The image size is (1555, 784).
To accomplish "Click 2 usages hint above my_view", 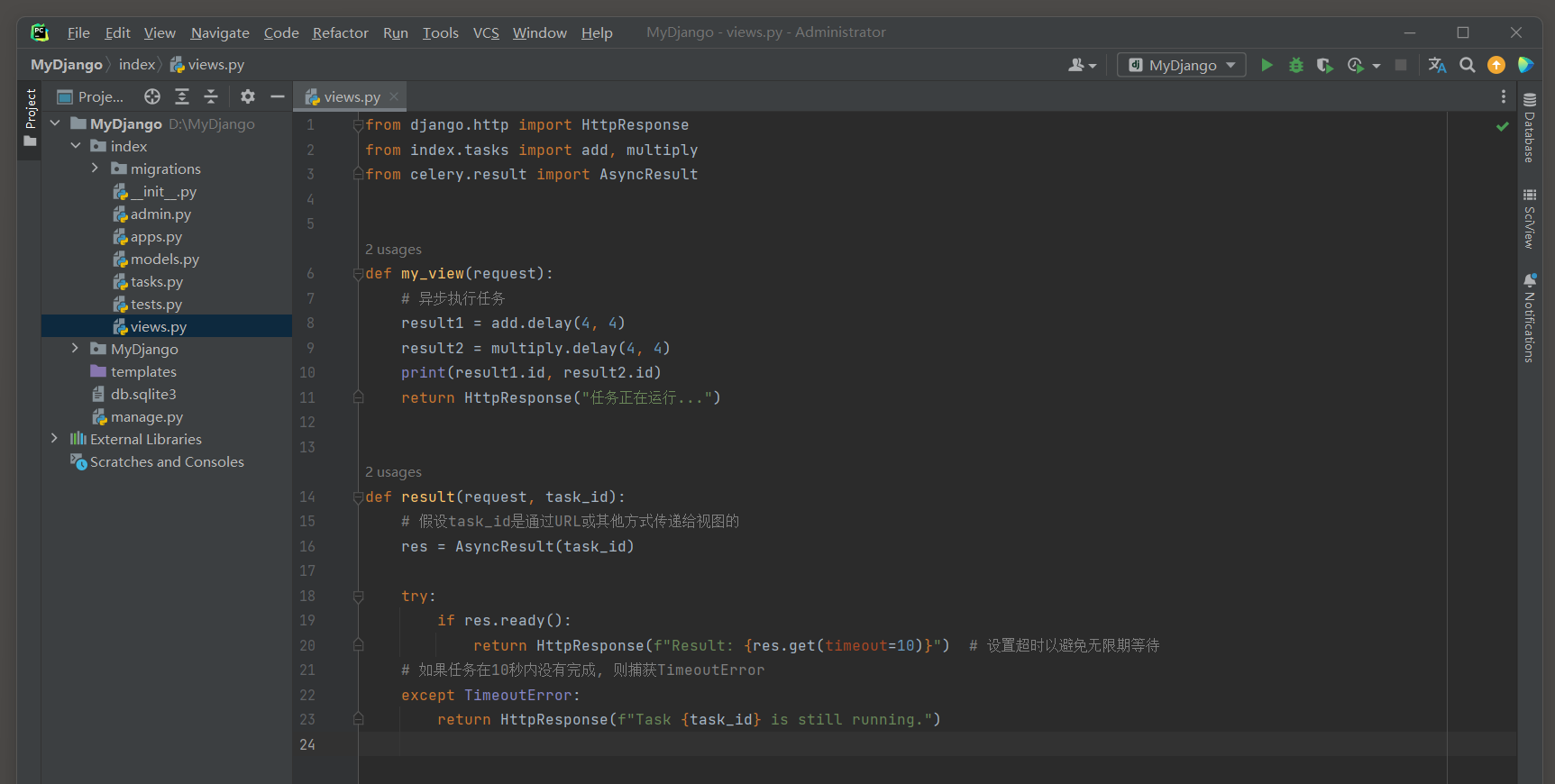I will click(393, 250).
